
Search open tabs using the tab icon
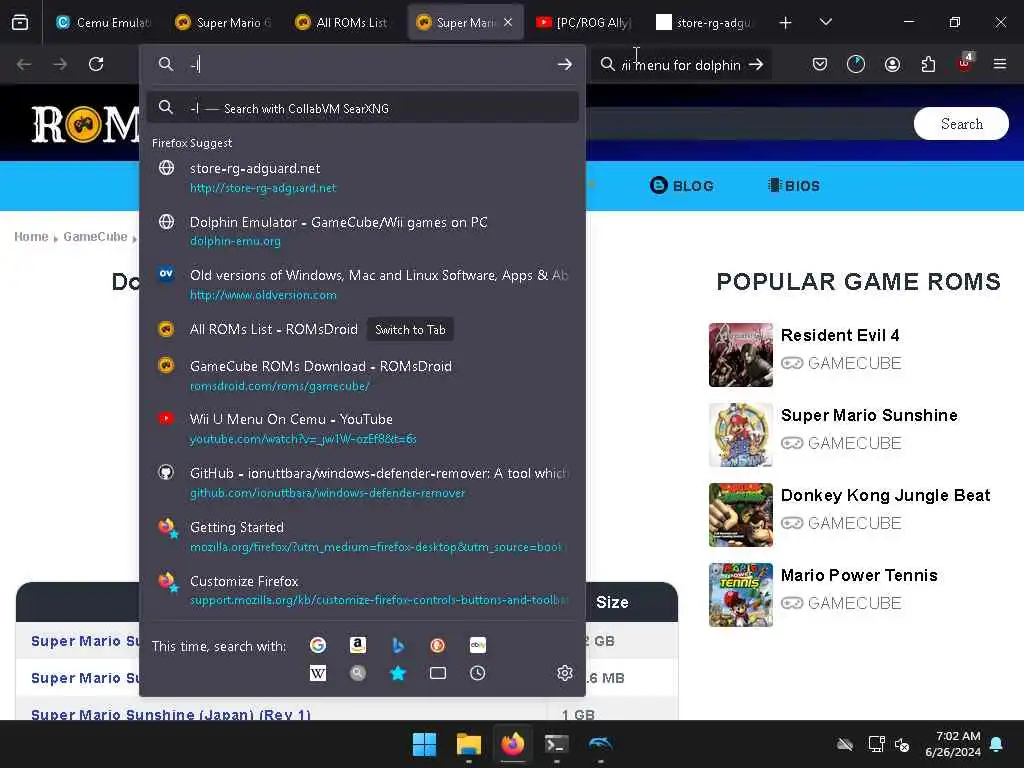point(438,673)
